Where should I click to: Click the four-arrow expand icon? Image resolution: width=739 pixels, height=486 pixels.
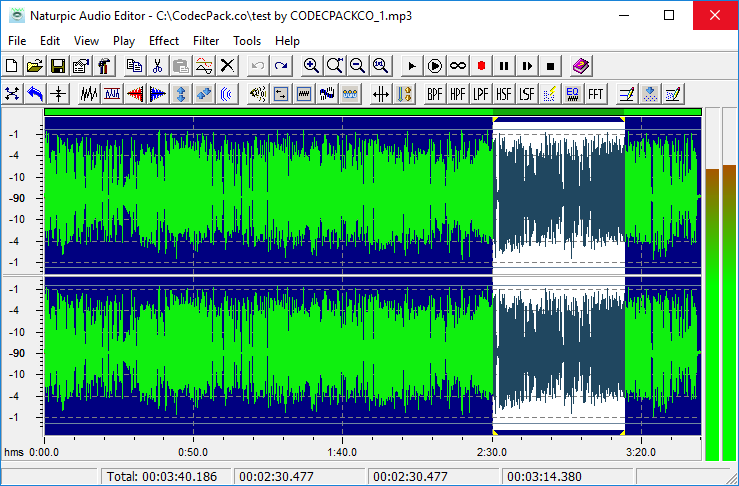12,94
